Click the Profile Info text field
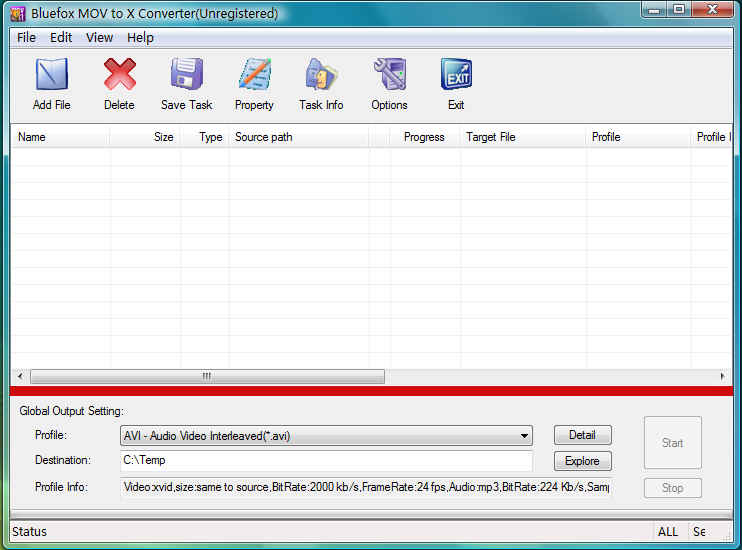Viewport: 742px width, 550px height. (365, 487)
